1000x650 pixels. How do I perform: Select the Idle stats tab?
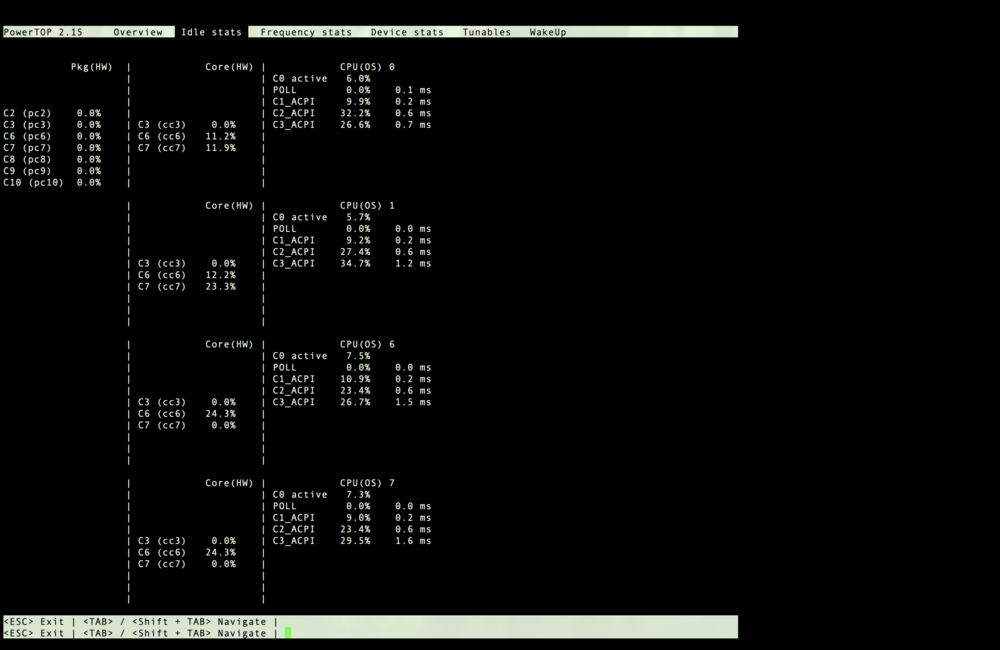point(211,32)
